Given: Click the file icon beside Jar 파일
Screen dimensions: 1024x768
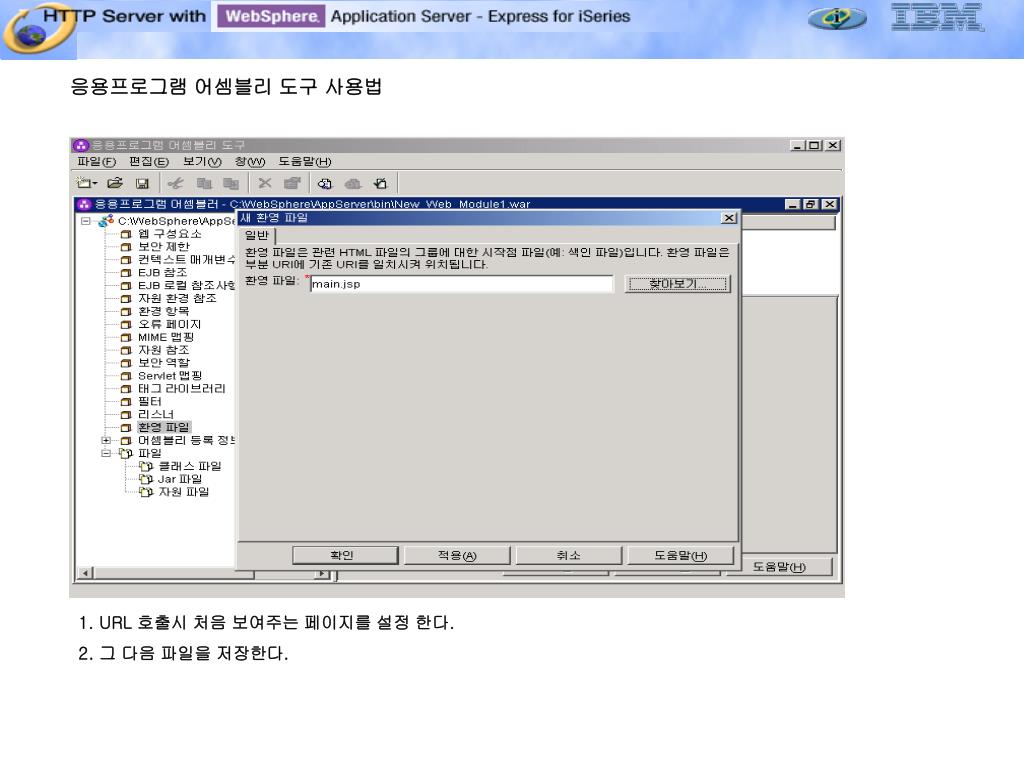Looking at the screenshot, I should (146, 479).
